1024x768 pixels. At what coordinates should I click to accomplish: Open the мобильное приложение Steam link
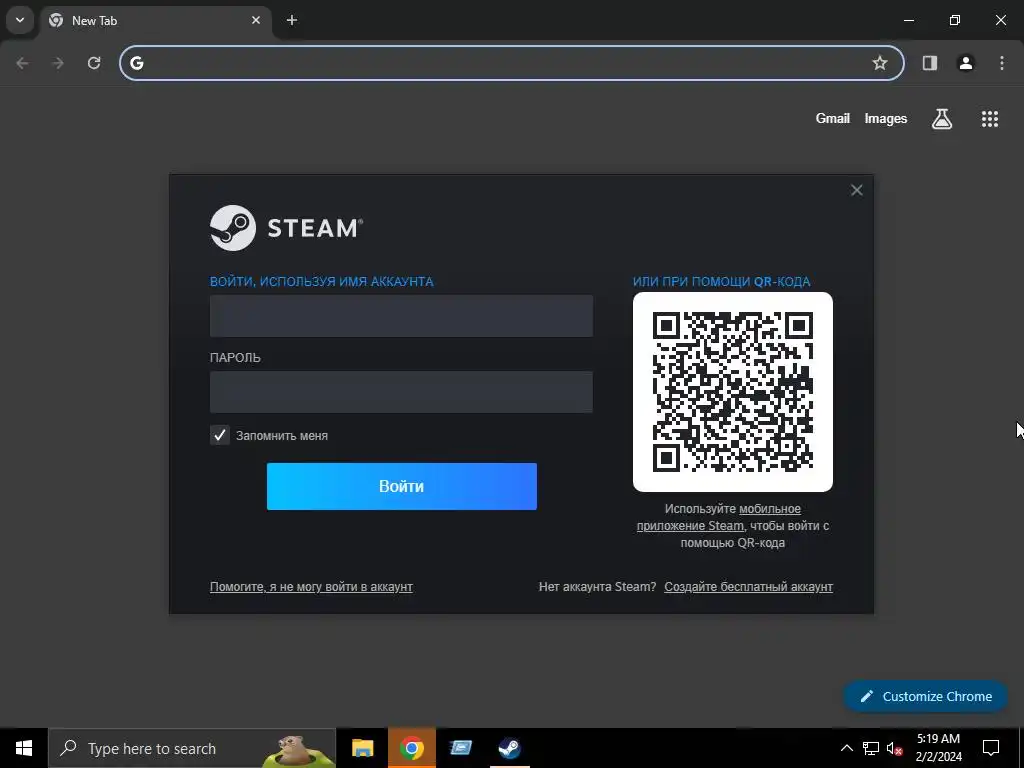(x=718, y=517)
